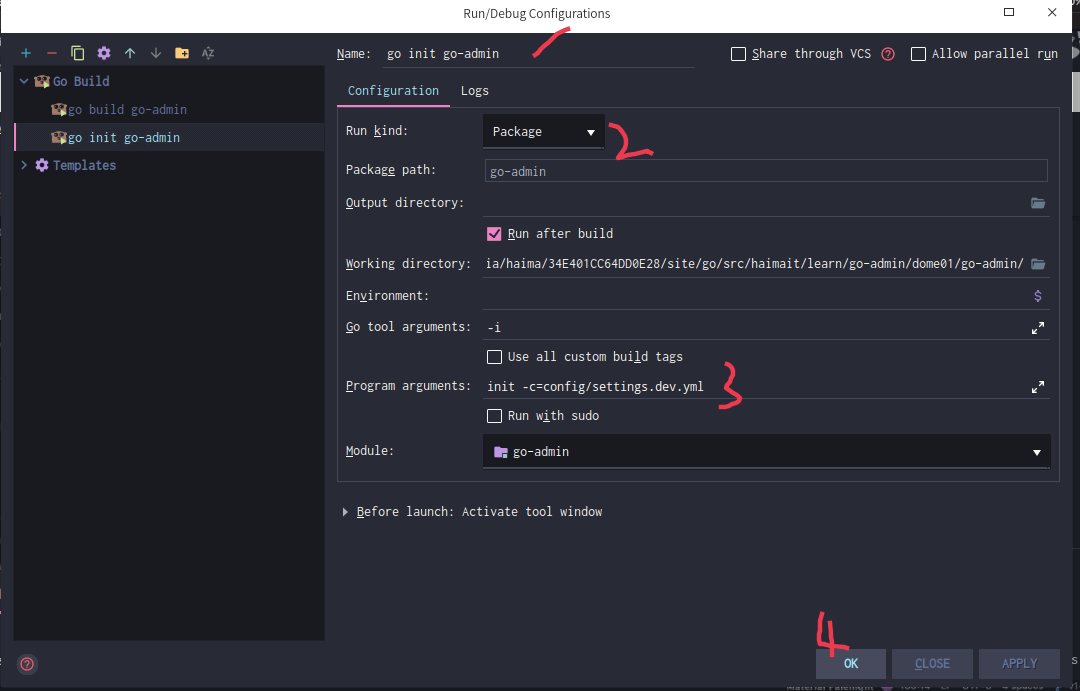The width and height of the screenshot is (1080, 691).
Task: Expand the Templates tree node
Action: pyautogui.click(x=24, y=165)
